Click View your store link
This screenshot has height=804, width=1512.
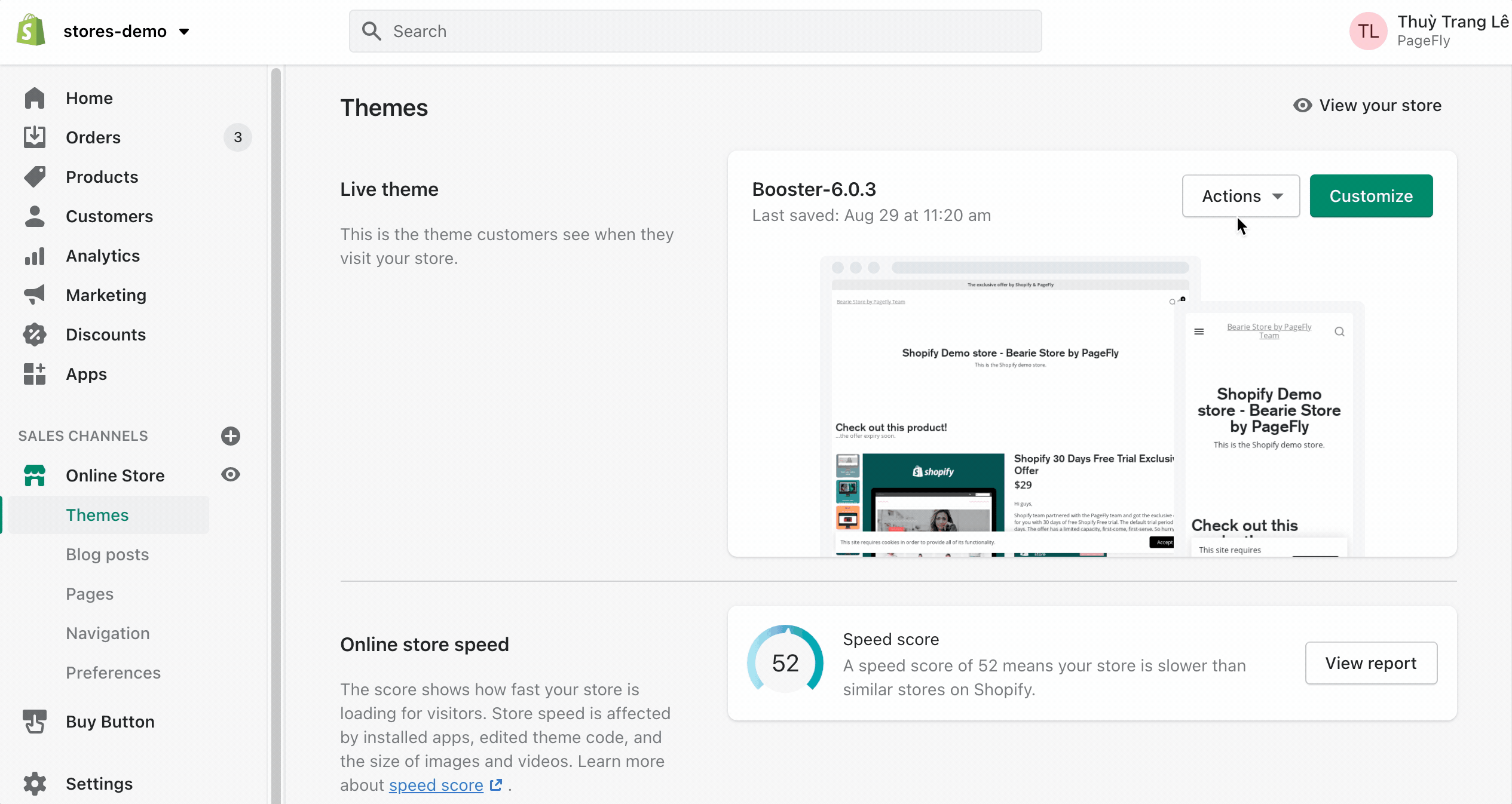point(1381,105)
